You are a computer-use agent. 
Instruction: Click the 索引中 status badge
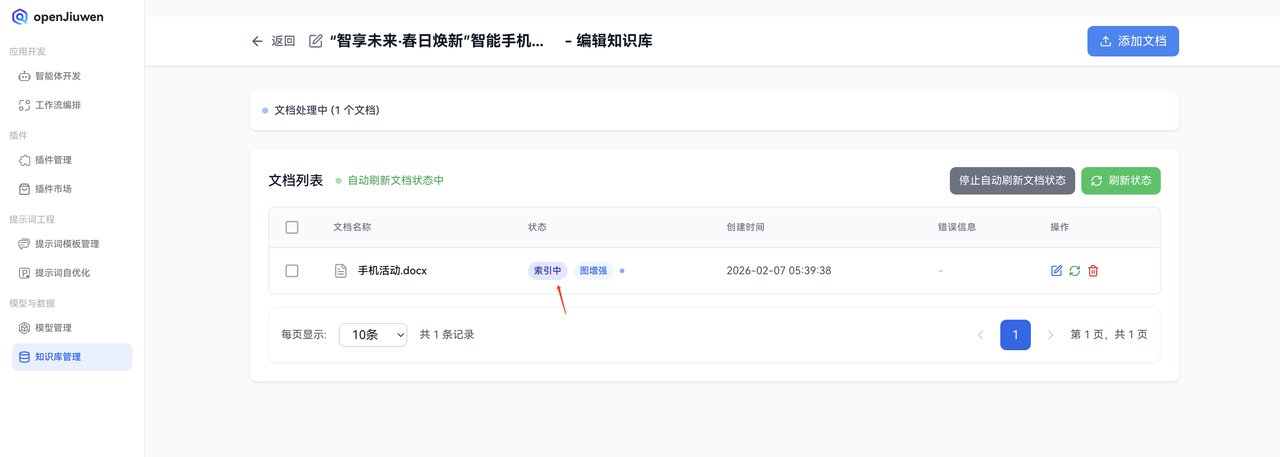[548, 271]
